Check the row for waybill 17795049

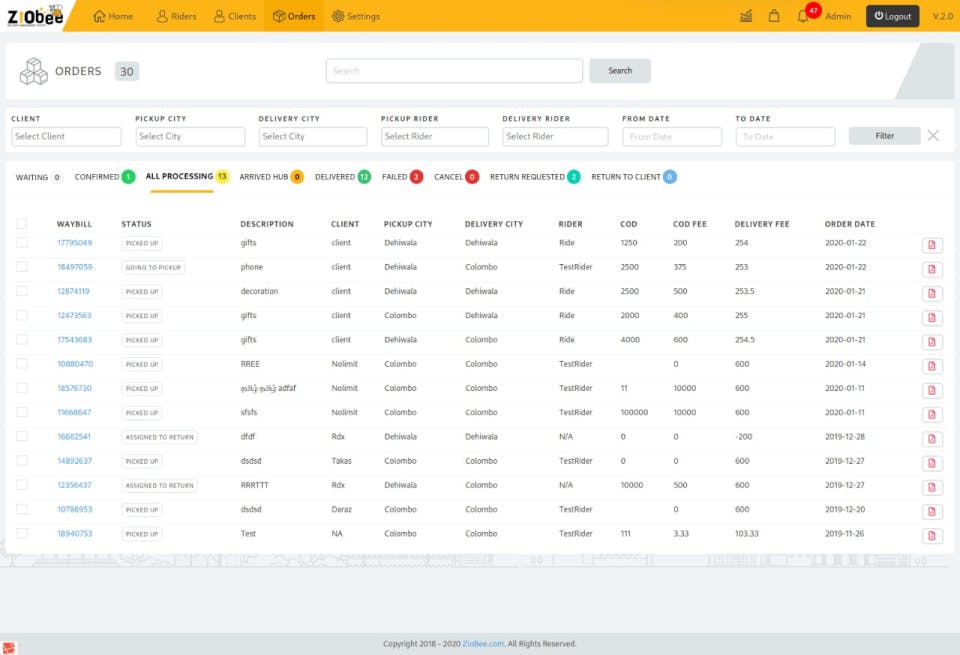click(x=21, y=242)
